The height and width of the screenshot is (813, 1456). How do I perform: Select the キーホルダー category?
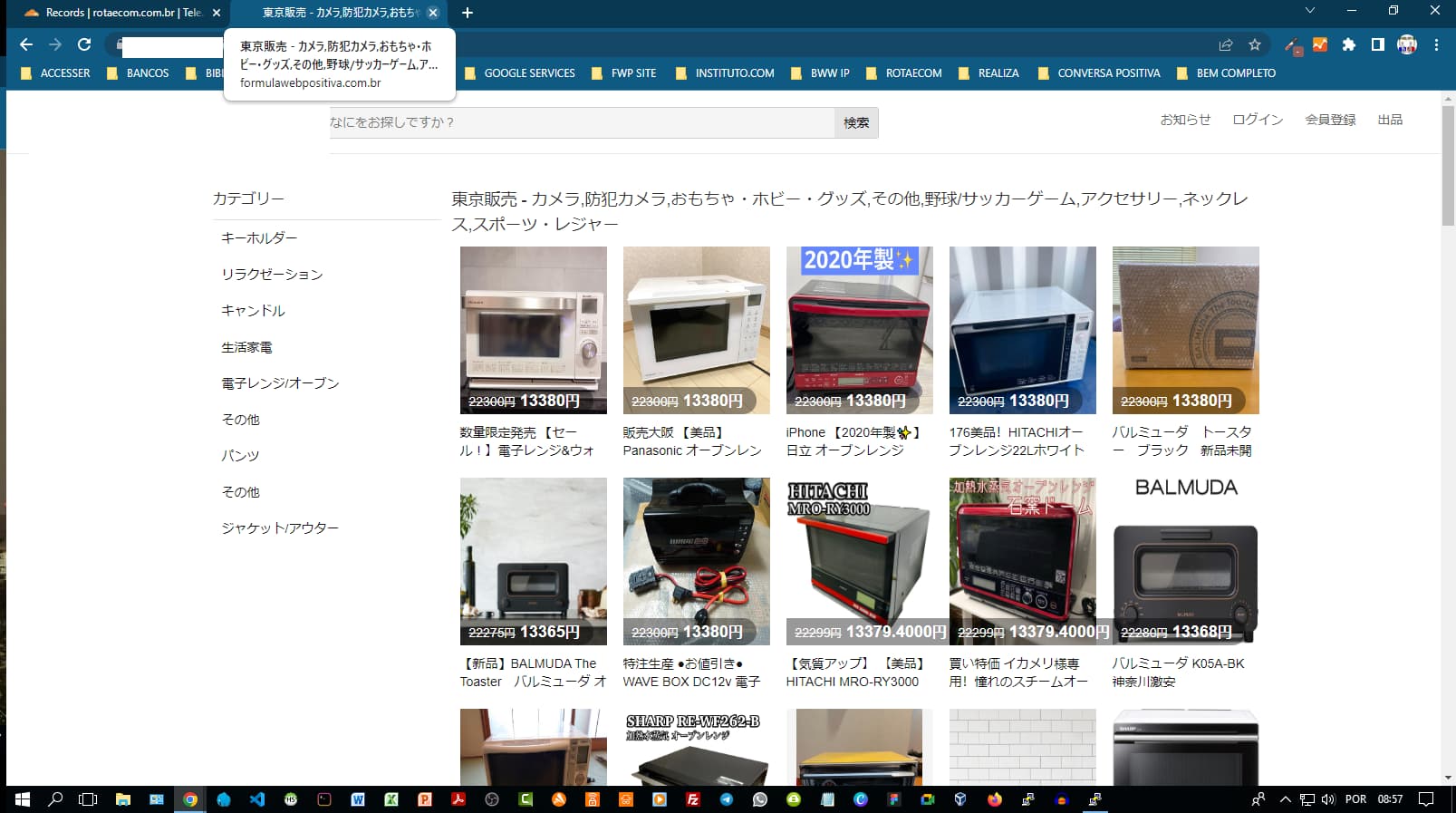click(259, 237)
